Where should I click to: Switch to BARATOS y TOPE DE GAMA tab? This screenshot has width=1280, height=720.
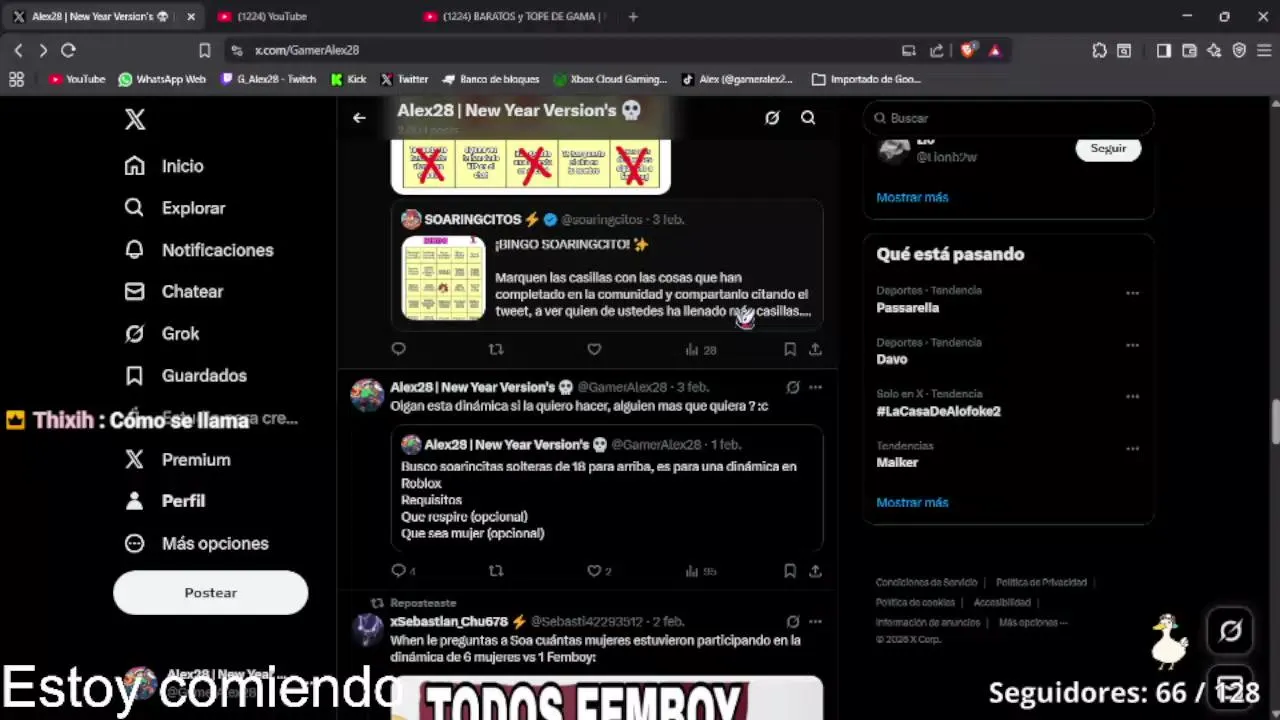coord(513,16)
